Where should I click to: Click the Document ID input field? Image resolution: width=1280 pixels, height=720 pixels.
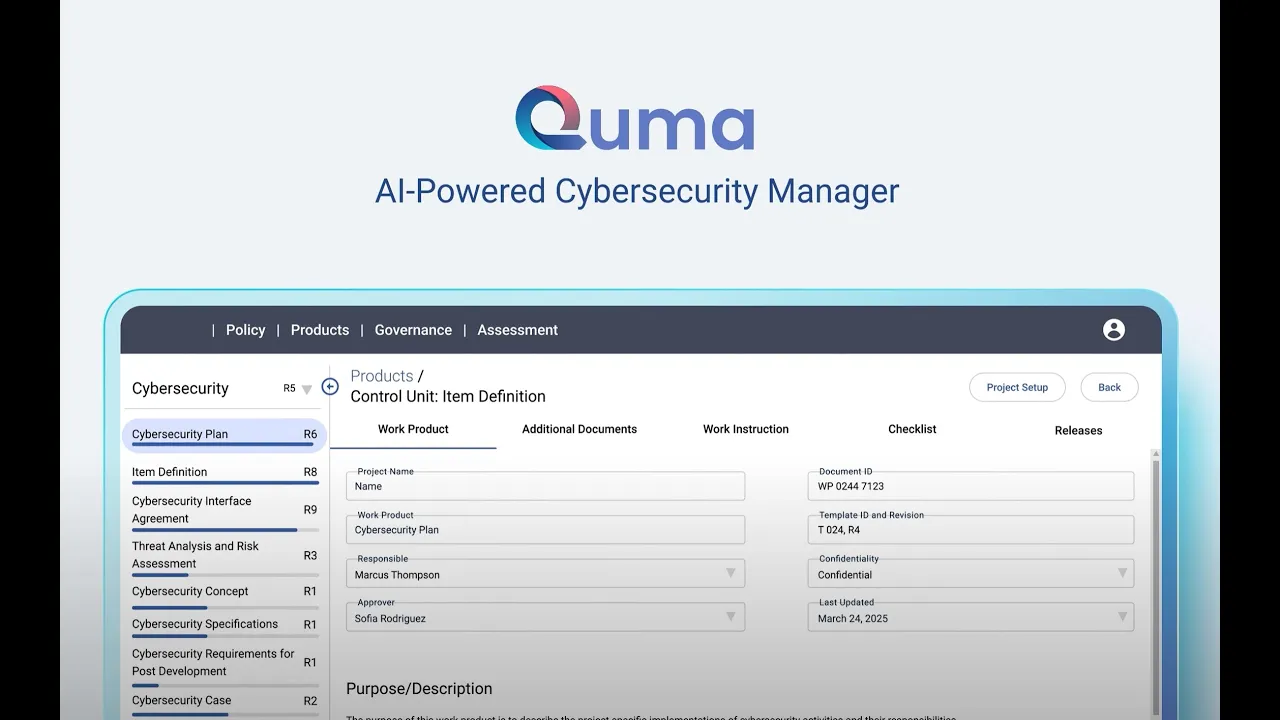coord(970,486)
